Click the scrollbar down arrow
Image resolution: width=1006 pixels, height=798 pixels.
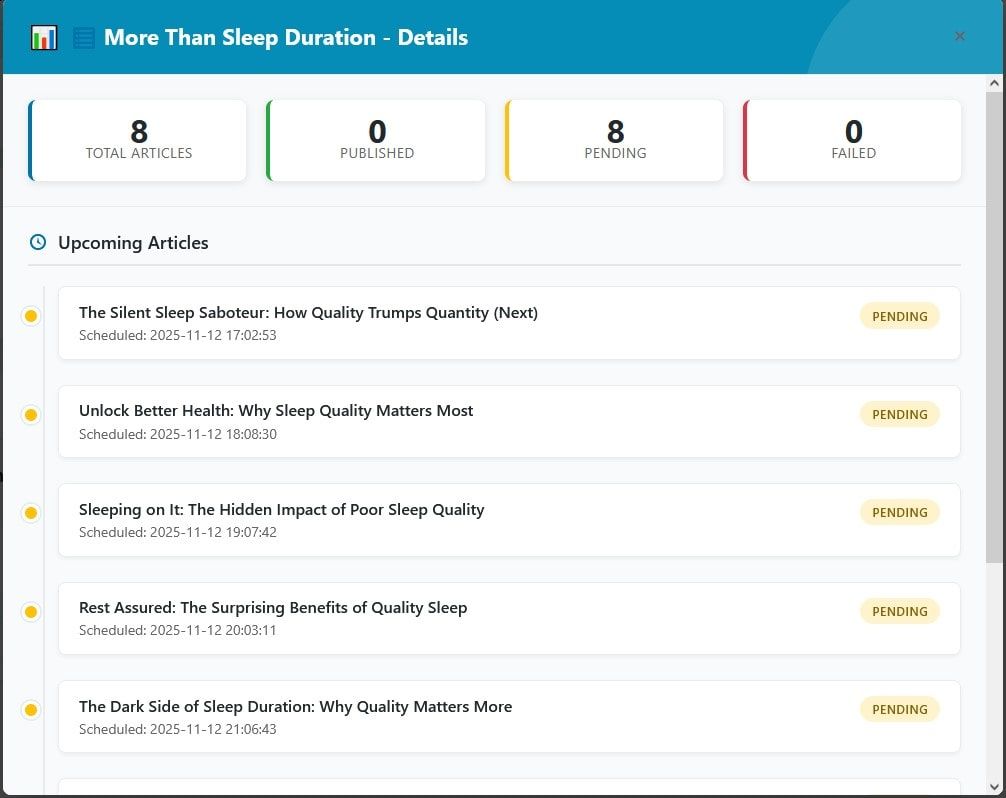(994, 786)
